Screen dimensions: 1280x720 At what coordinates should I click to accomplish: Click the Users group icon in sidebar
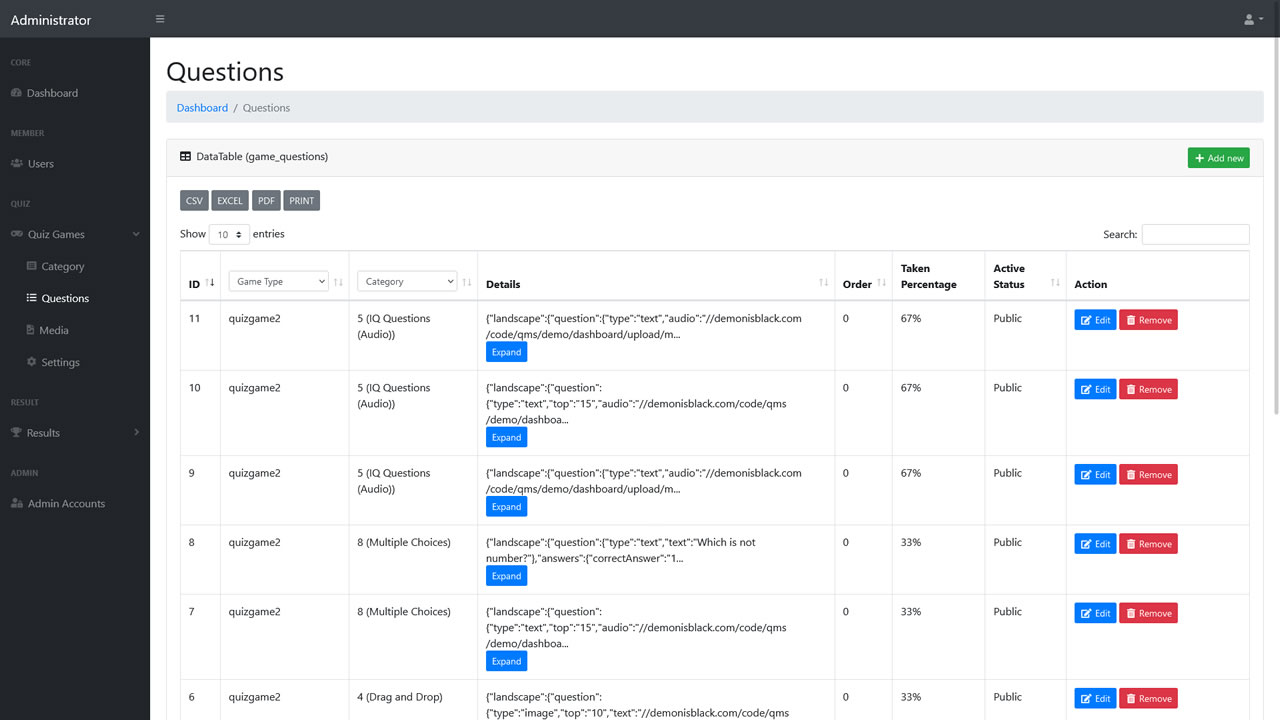point(17,164)
